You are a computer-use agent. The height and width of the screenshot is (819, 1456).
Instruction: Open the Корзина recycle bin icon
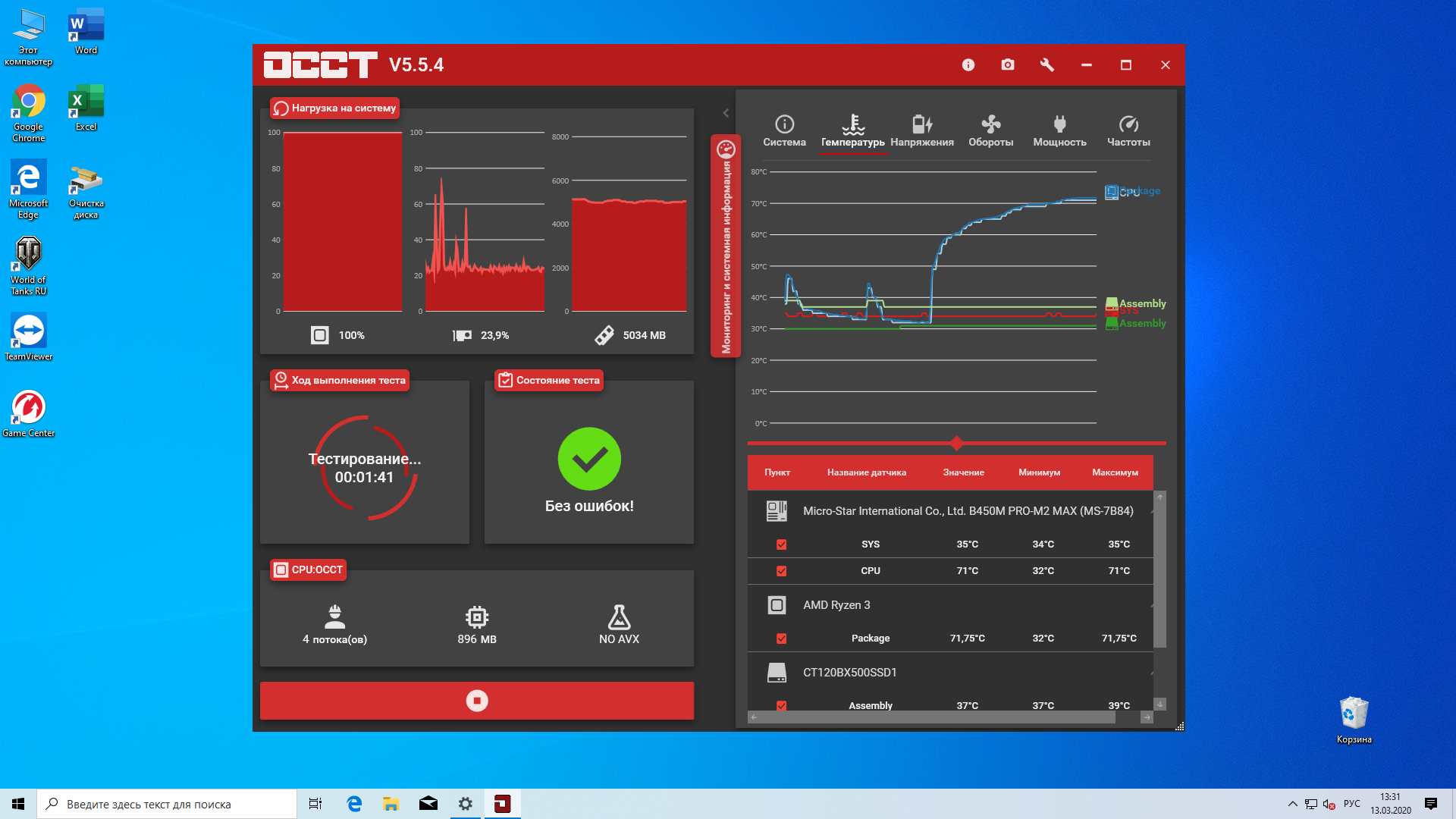coord(1354,720)
